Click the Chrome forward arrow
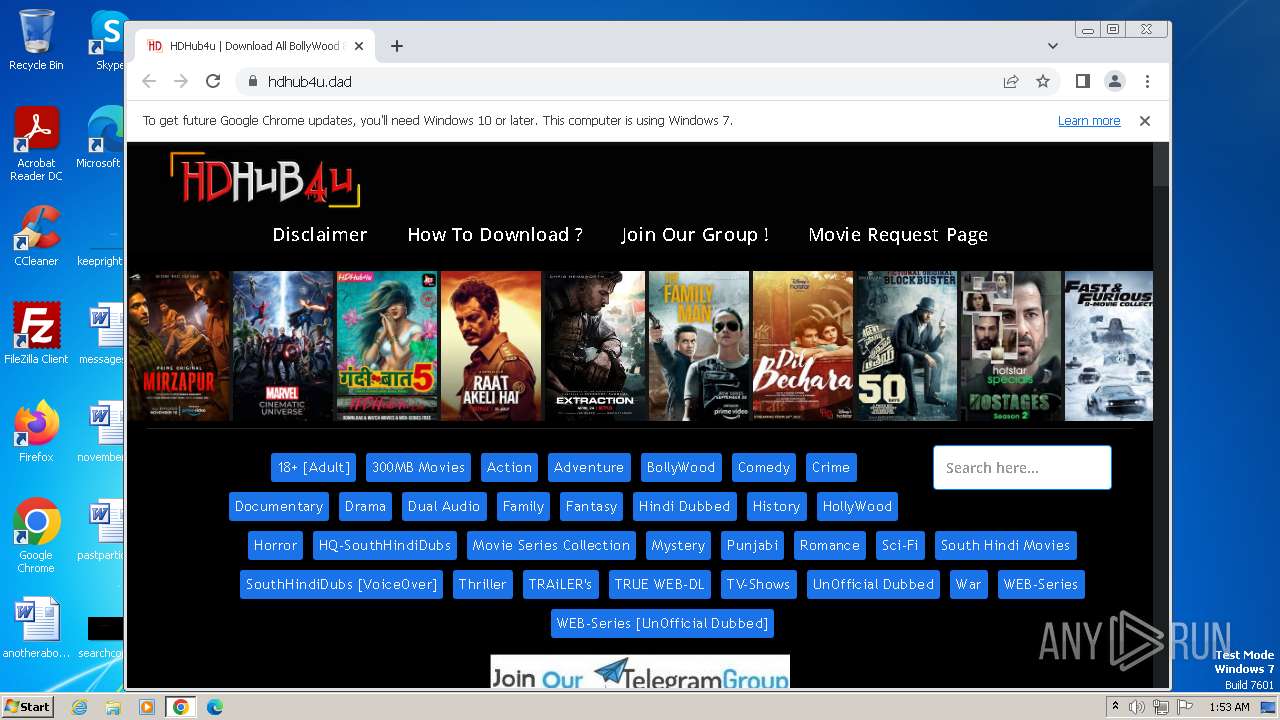The width and height of the screenshot is (1280, 720). pos(181,81)
